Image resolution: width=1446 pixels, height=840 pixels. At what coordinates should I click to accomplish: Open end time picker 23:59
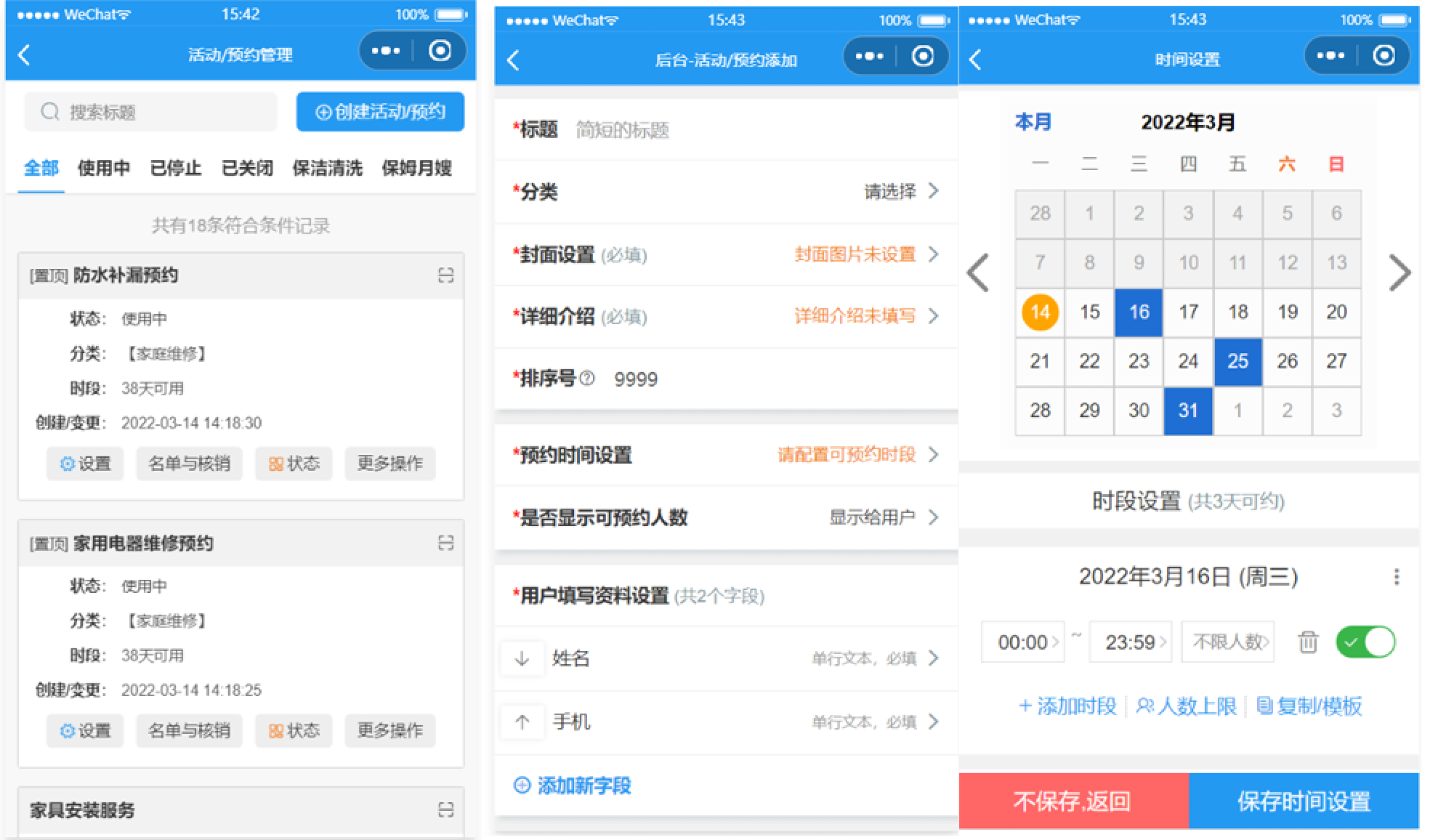[1131, 642]
